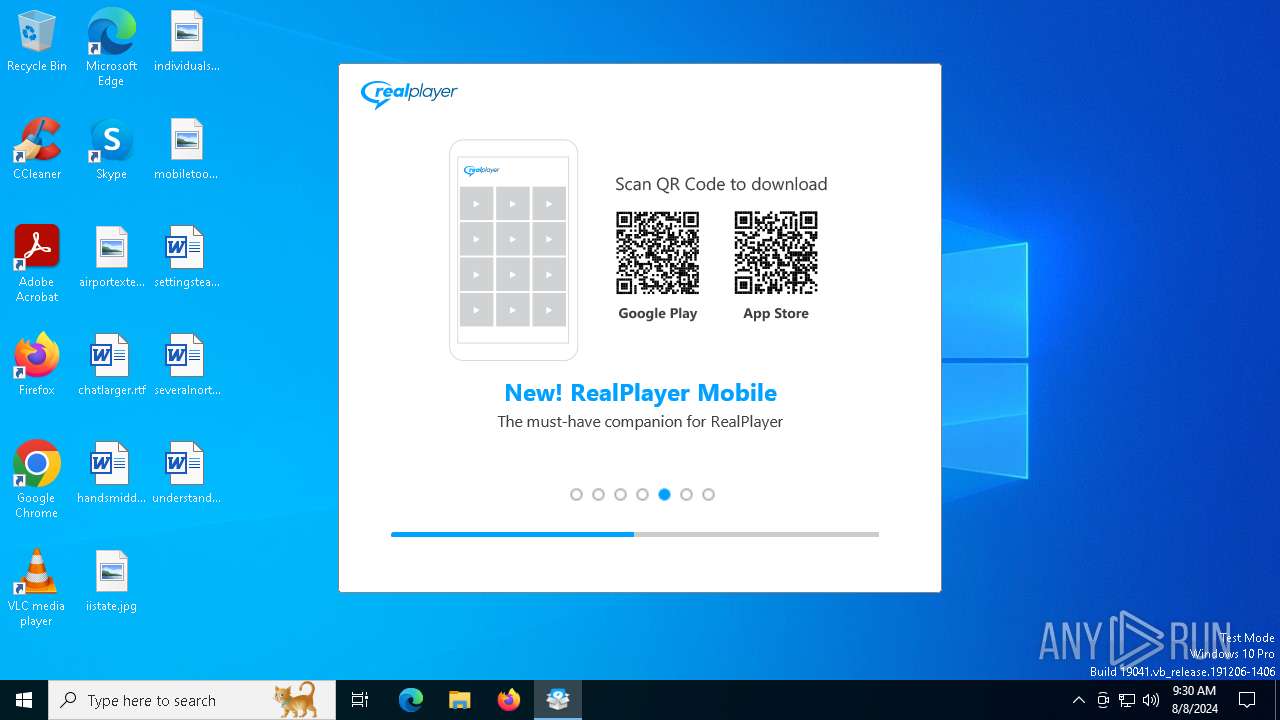Image resolution: width=1280 pixels, height=720 pixels.
Task: Select the mobiletoo image file on desktop
Action: 186,149
